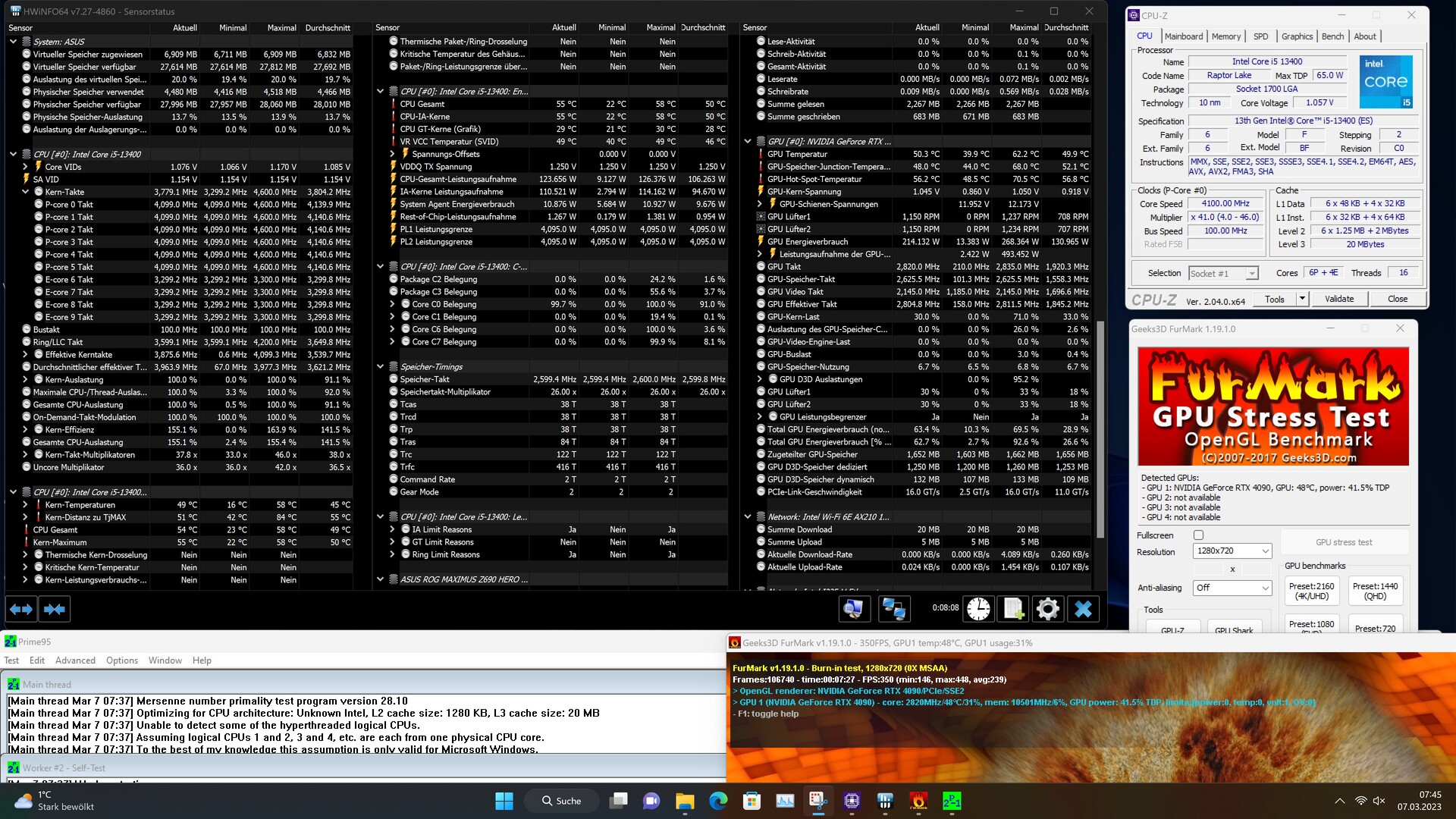Open Wi-Fi network tray icon
Image resolution: width=1456 pixels, height=819 pixels.
(x=1360, y=801)
